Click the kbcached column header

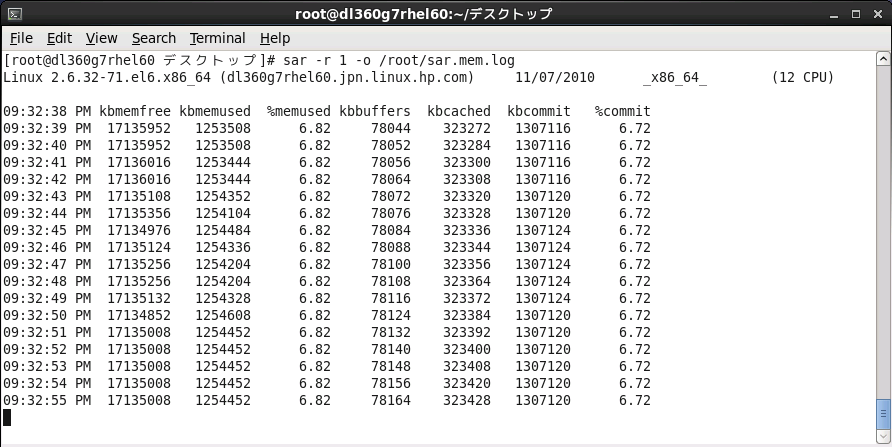coord(459,111)
